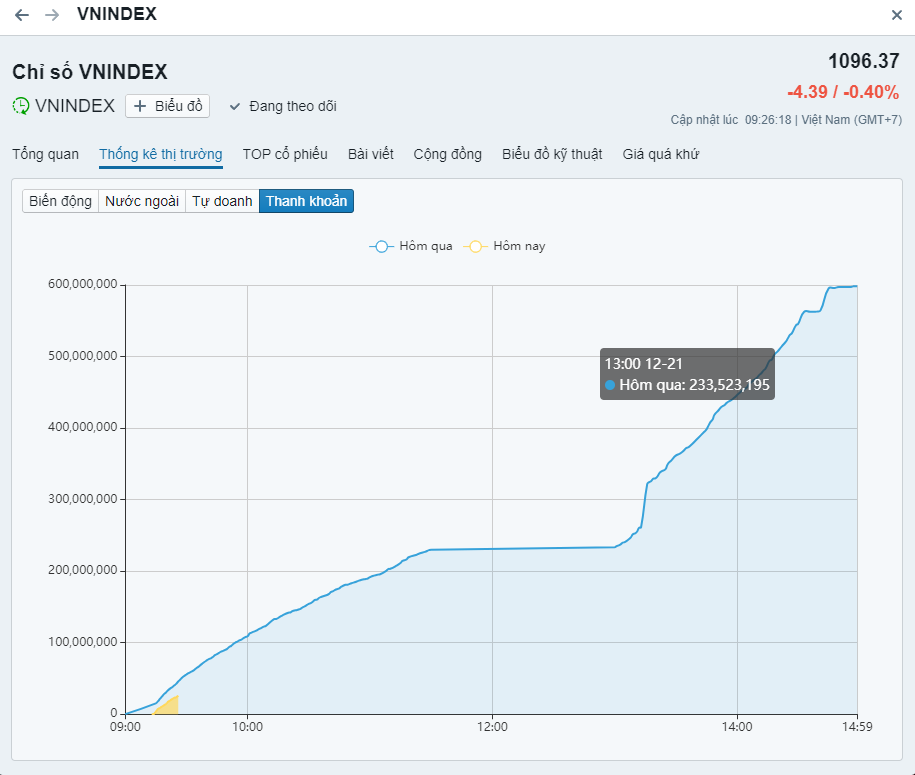
Task: Click the plus Biểu đồ button
Action: (168, 105)
